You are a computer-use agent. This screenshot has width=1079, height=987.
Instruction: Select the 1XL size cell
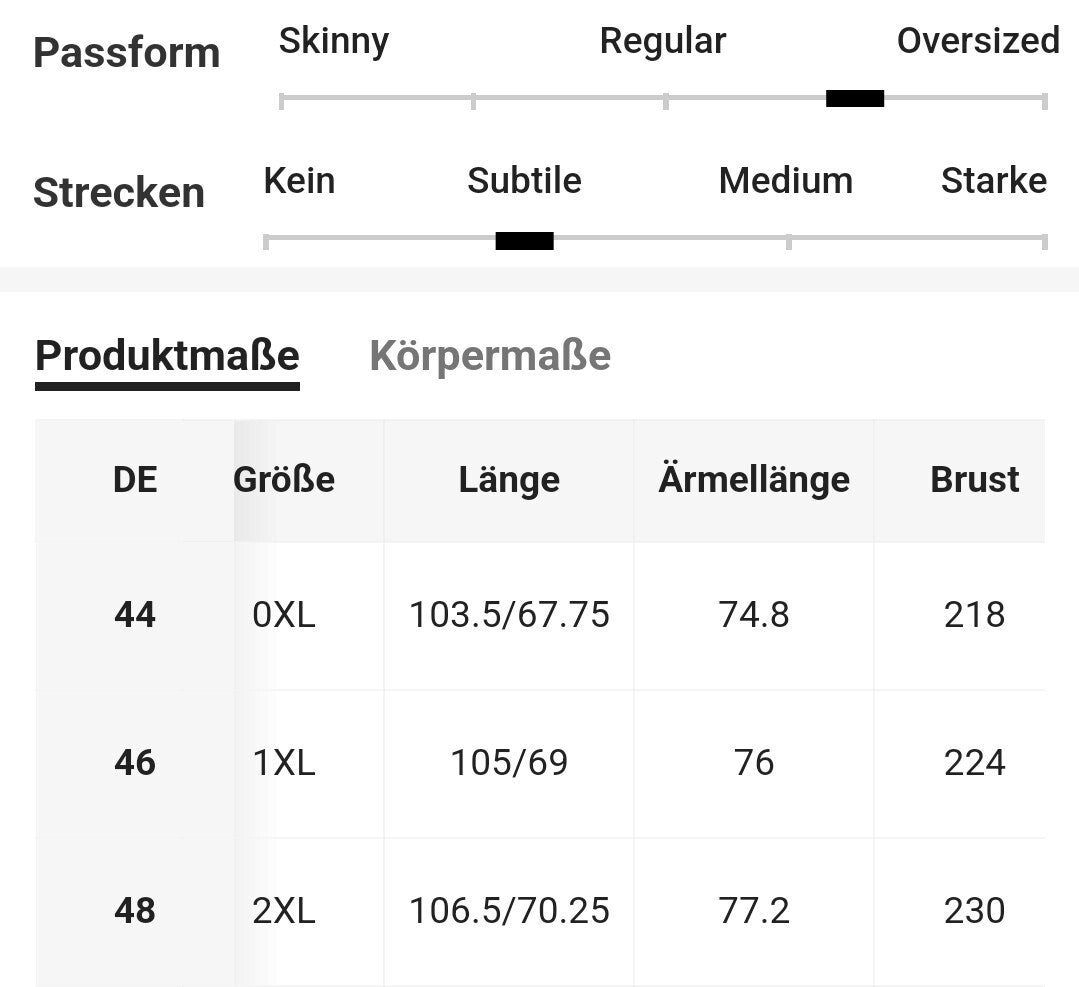click(284, 763)
